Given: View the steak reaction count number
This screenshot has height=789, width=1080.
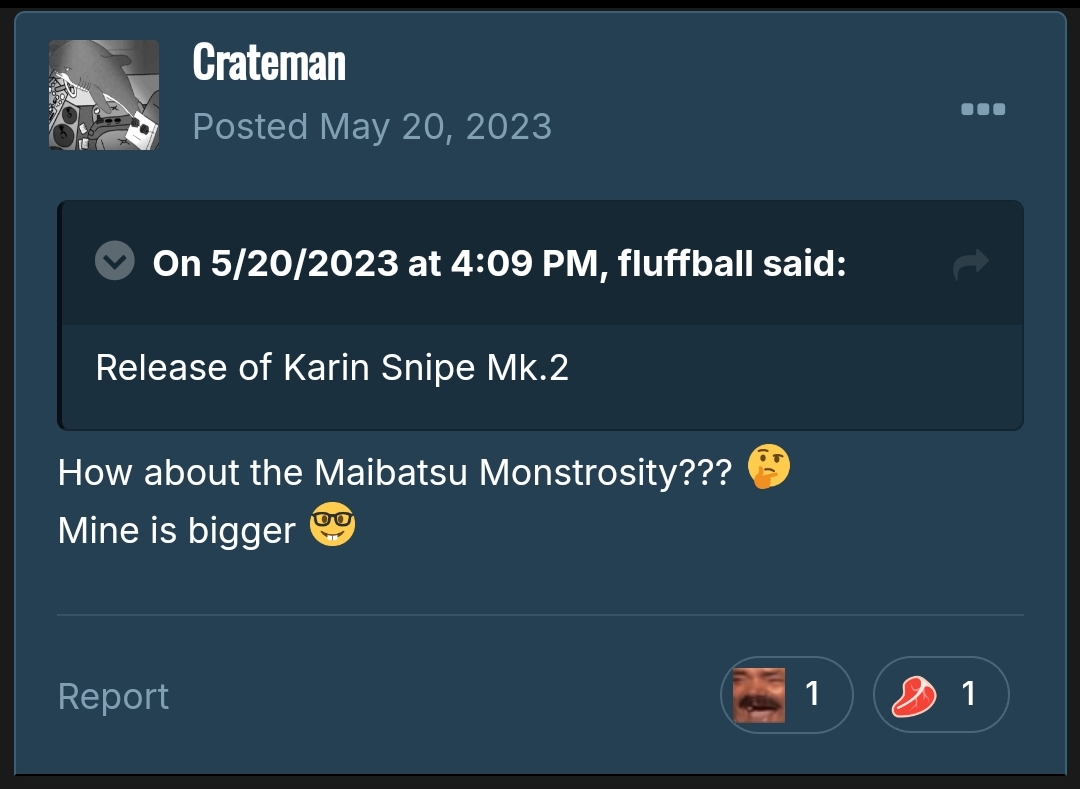Looking at the screenshot, I should coord(968,693).
